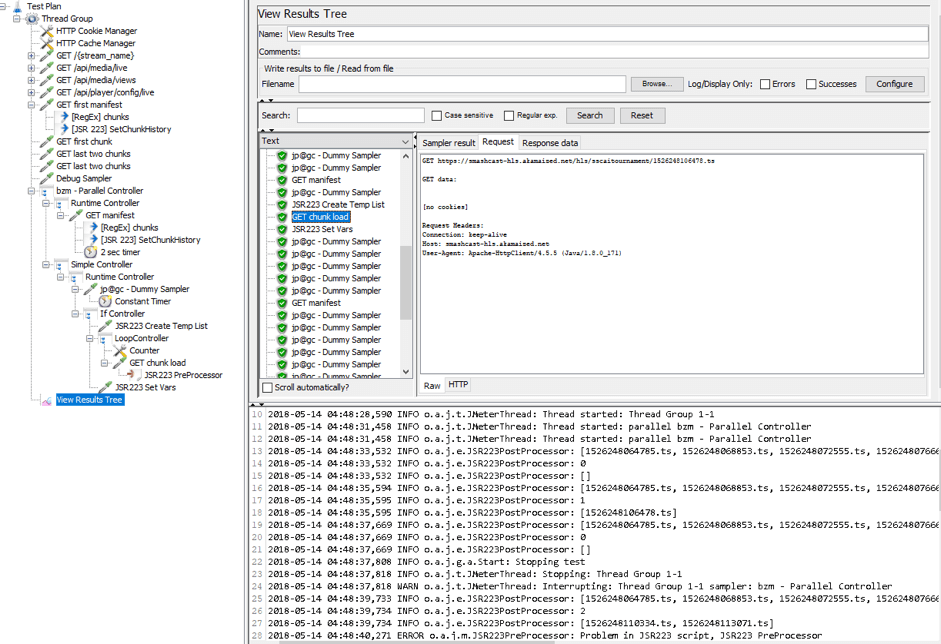This screenshot has height=644, width=941.
Task: Collapse the Thread Group node
Action: pyautogui.click(x=17, y=19)
